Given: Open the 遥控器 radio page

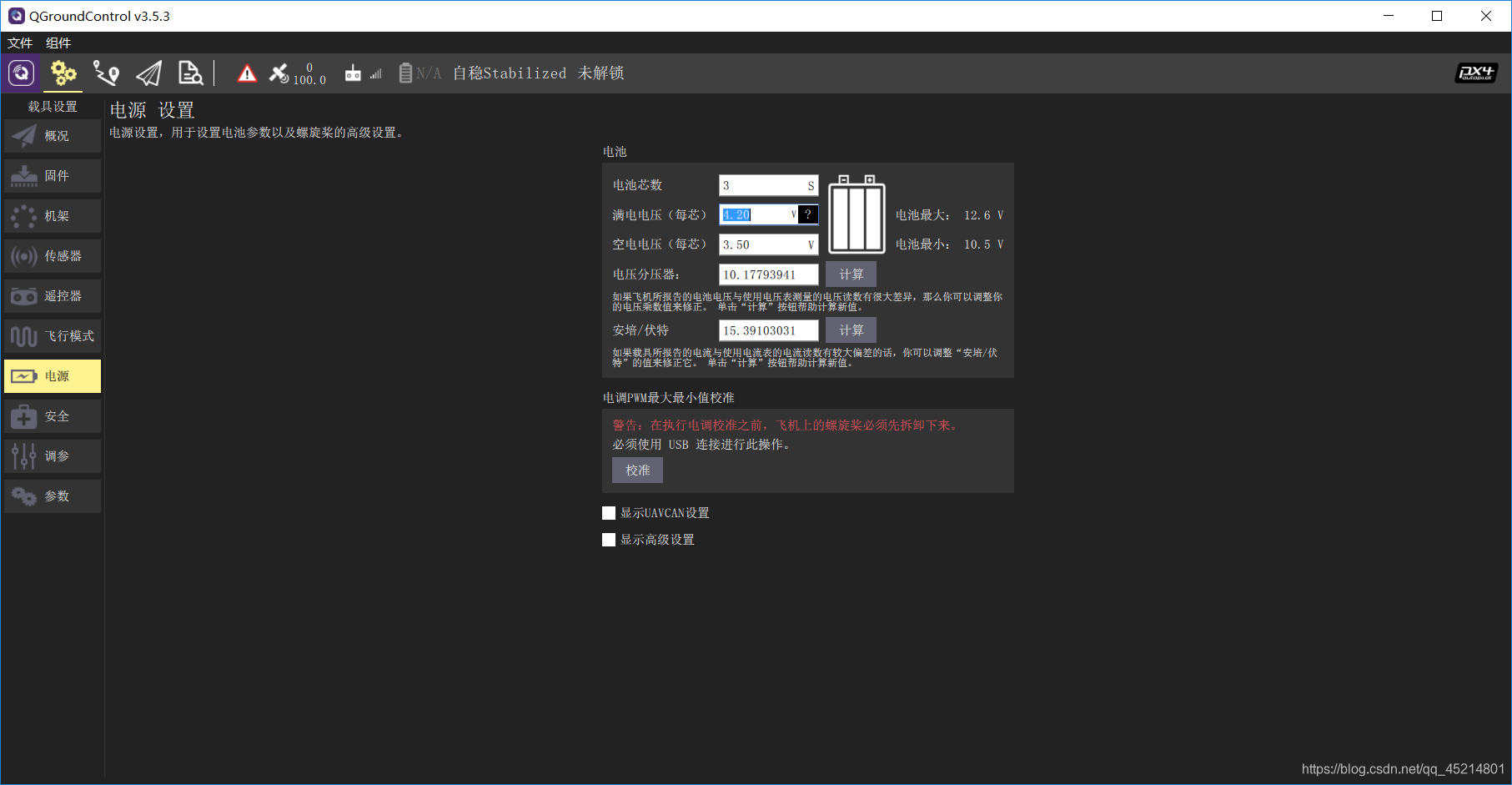Looking at the screenshot, I should point(53,296).
